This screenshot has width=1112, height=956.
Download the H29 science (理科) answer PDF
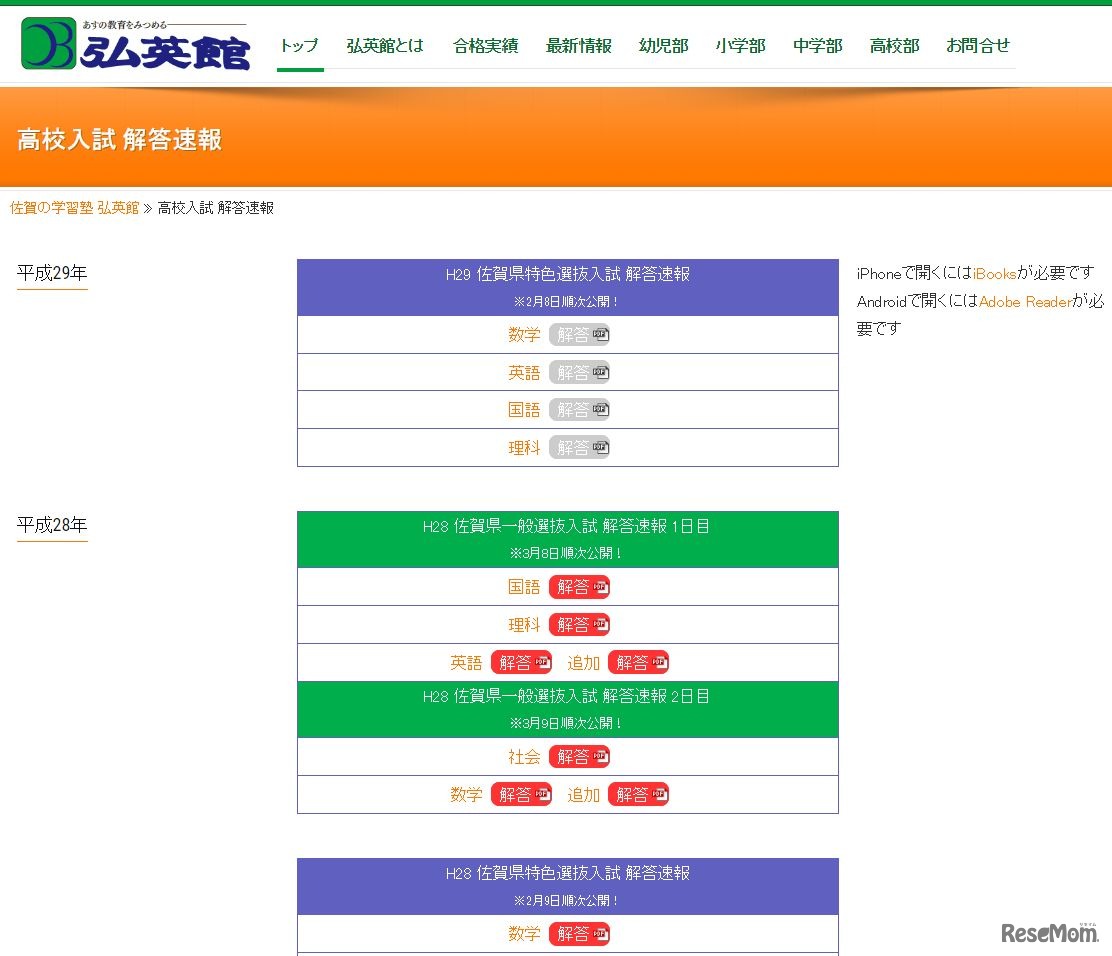[581, 447]
